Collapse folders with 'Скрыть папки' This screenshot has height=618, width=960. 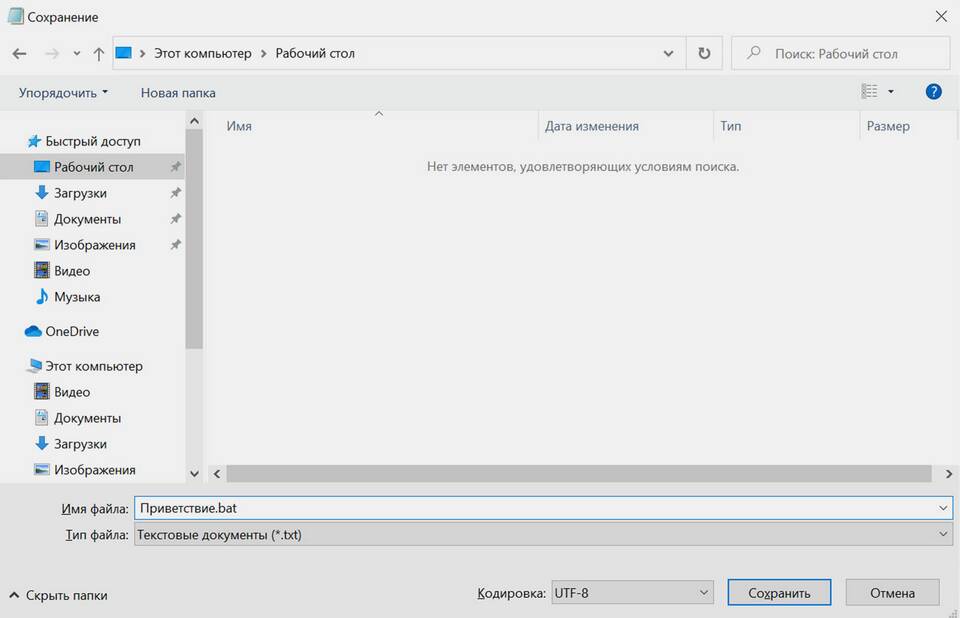click(x=59, y=595)
